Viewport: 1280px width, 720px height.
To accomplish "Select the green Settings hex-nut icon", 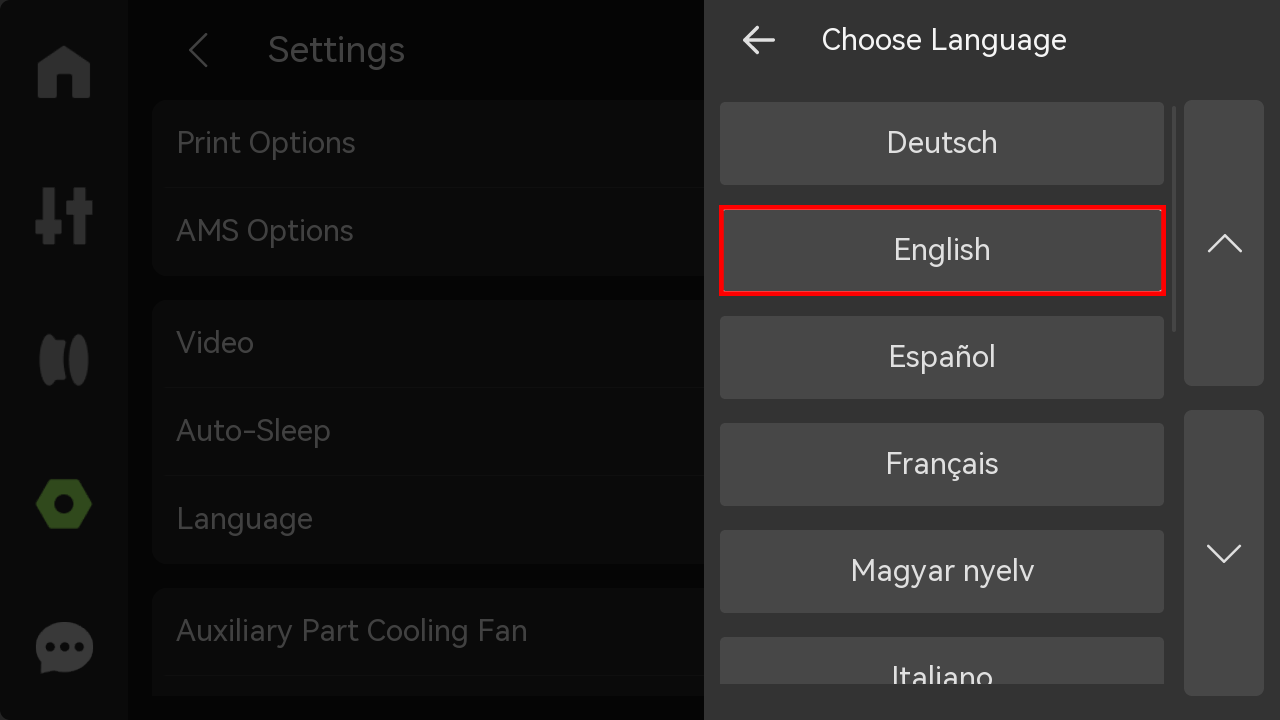I will (64, 504).
